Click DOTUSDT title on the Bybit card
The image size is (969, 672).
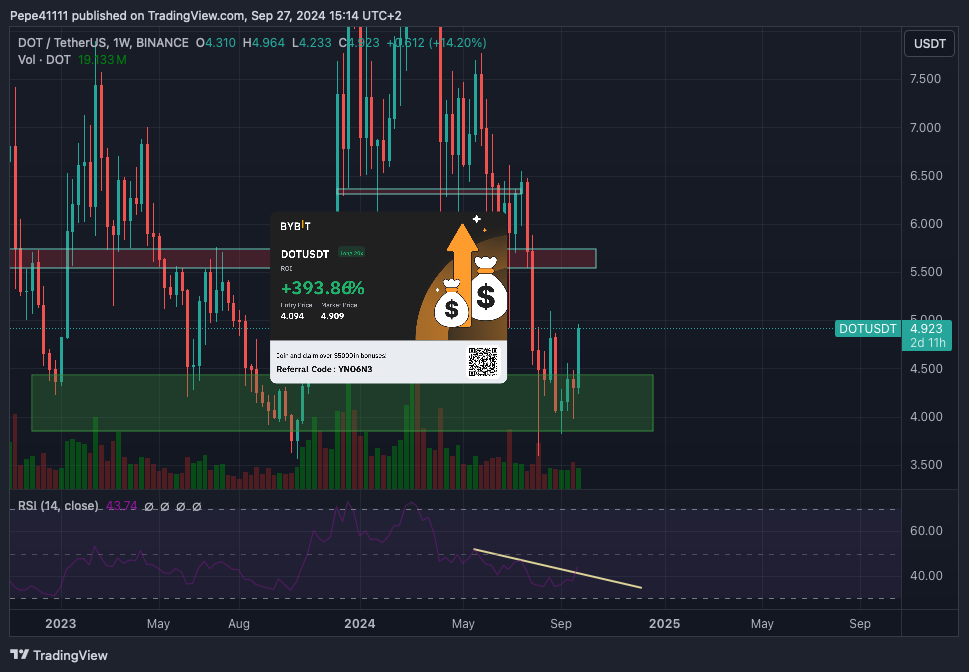(305, 254)
